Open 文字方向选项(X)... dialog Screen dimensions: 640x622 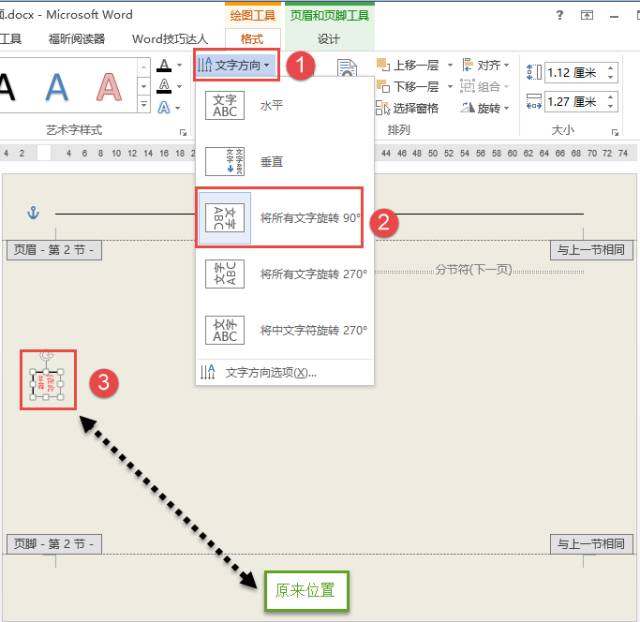pos(284,372)
